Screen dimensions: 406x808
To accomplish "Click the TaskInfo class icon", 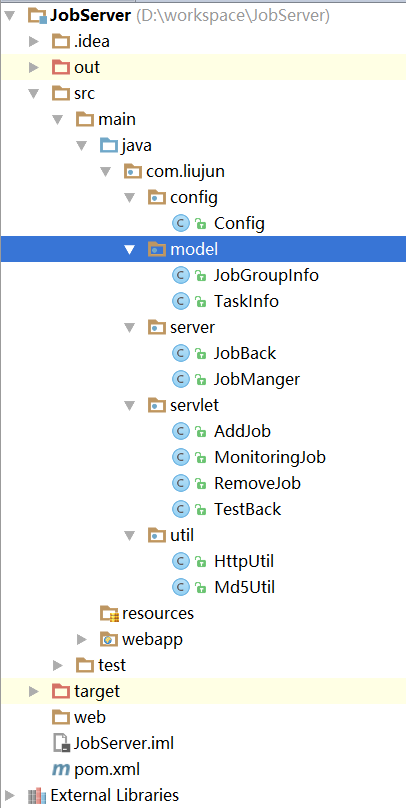I will [x=180, y=301].
